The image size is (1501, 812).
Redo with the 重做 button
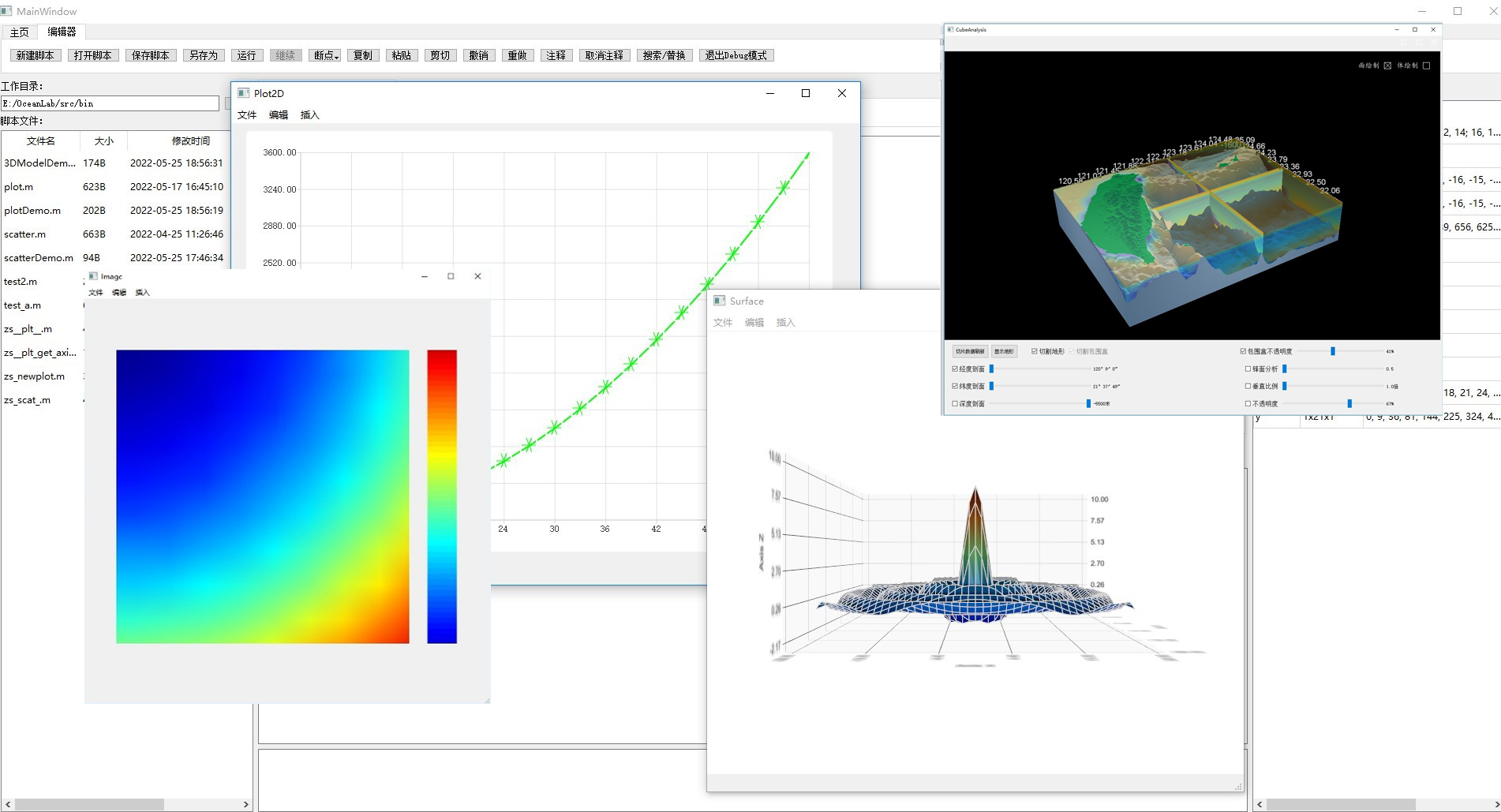point(518,55)
